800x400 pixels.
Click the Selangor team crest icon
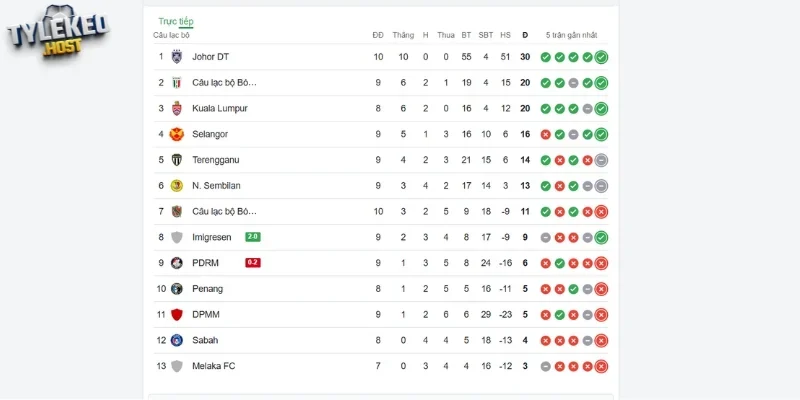(177, 134)
